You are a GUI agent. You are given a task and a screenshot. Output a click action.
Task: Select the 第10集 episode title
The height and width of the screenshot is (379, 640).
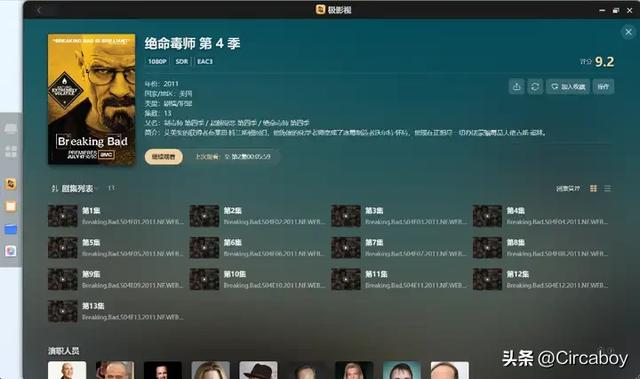(x=235, y=274)
